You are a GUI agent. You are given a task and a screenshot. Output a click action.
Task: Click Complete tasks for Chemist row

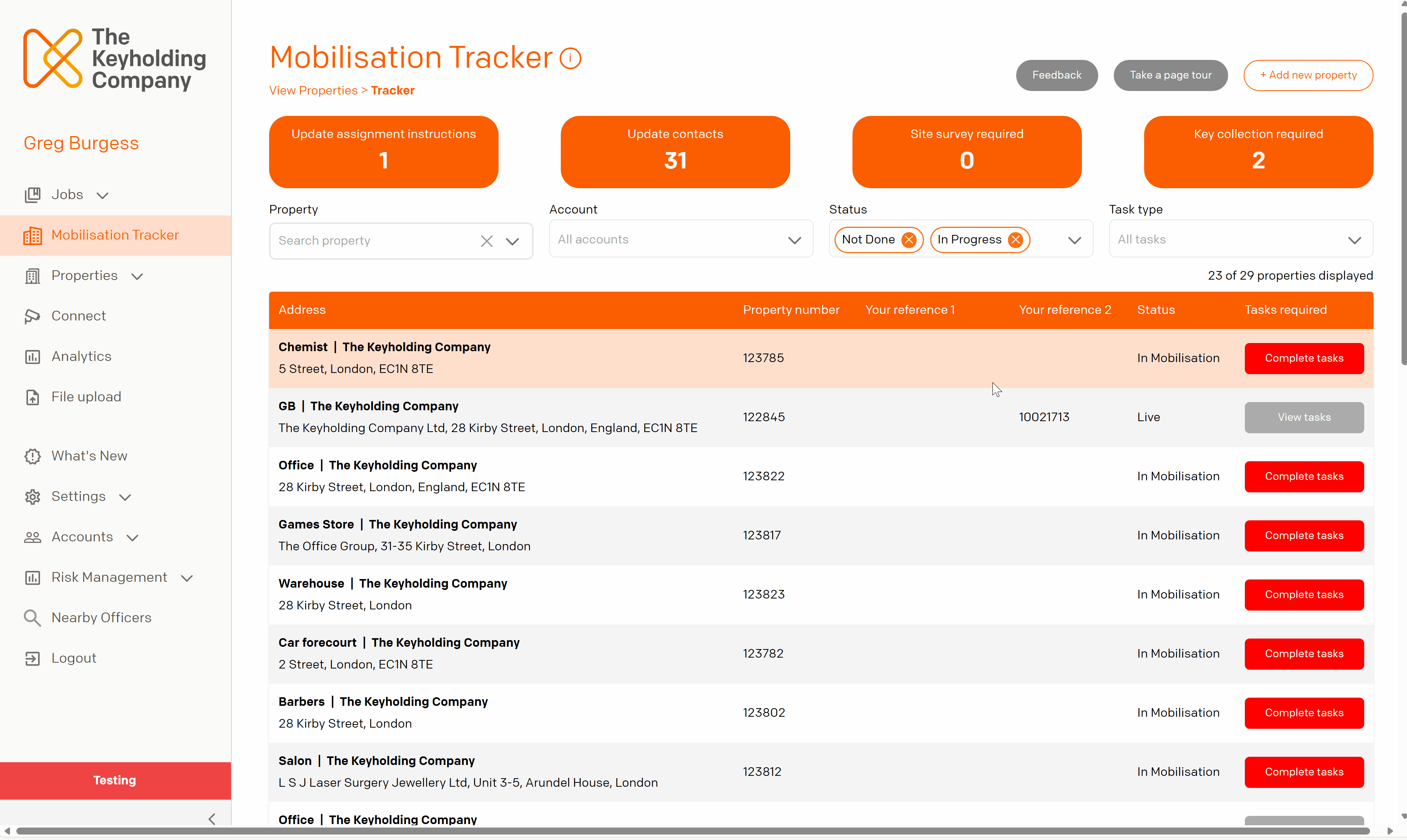tap(1304, 358)
